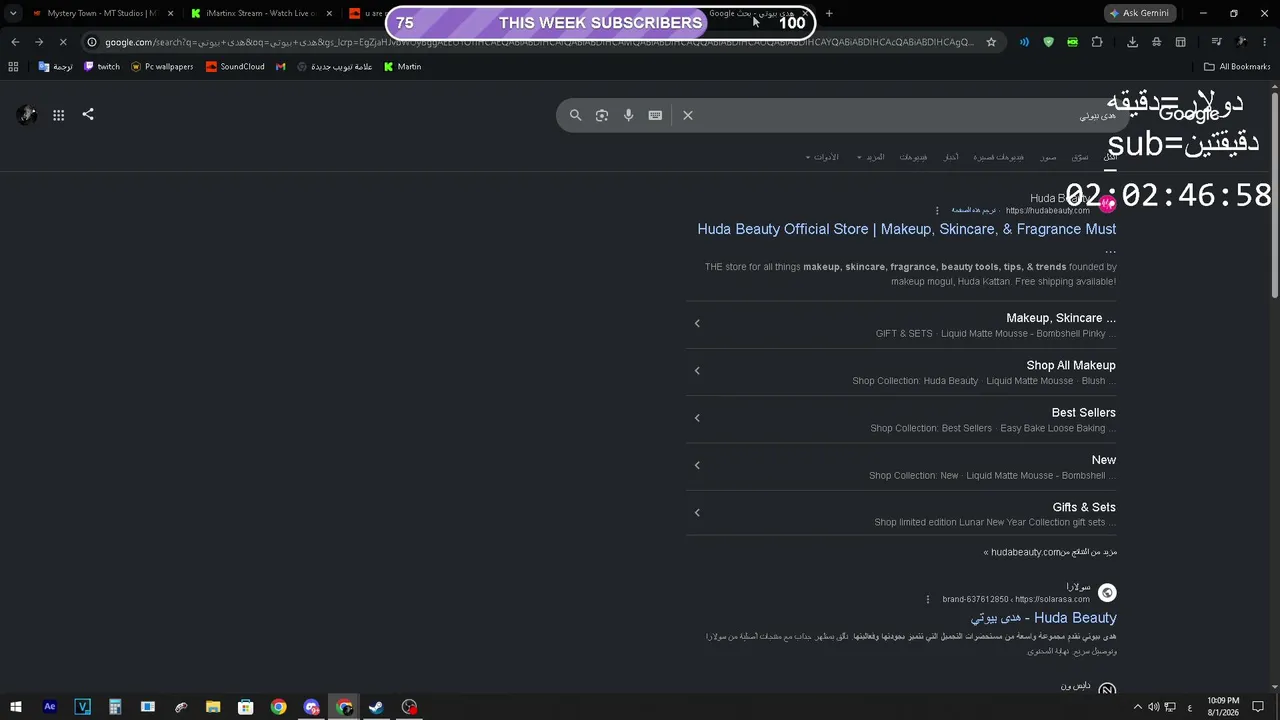1280x720 pixels.
Task: Open Google Lens image search
Action: click(602, 115)
